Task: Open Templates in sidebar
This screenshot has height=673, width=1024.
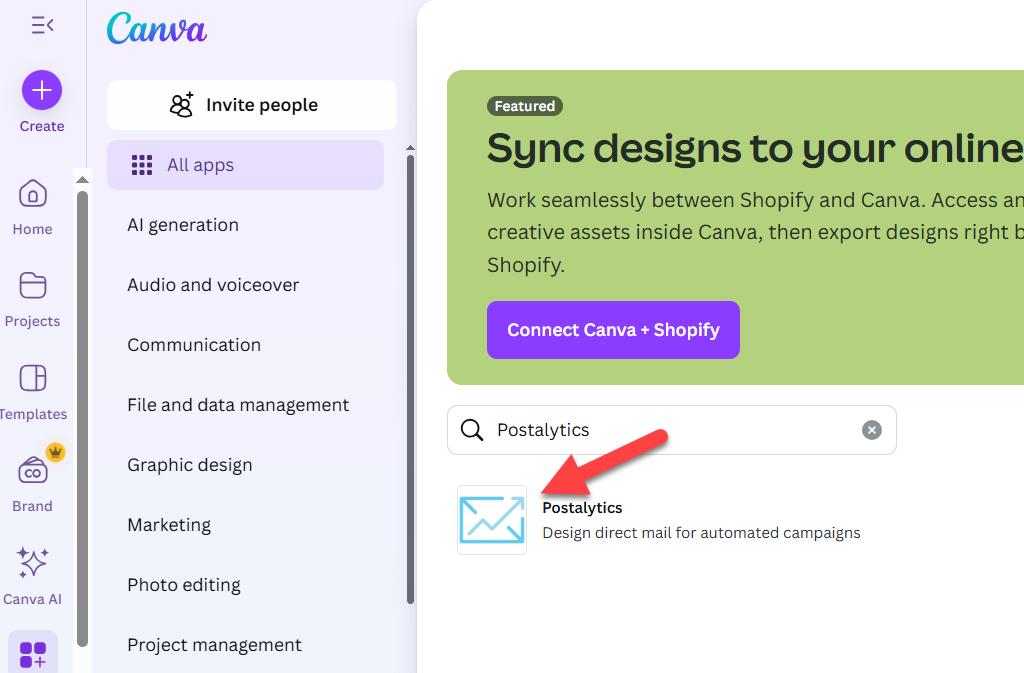Action: coord(33,392)
